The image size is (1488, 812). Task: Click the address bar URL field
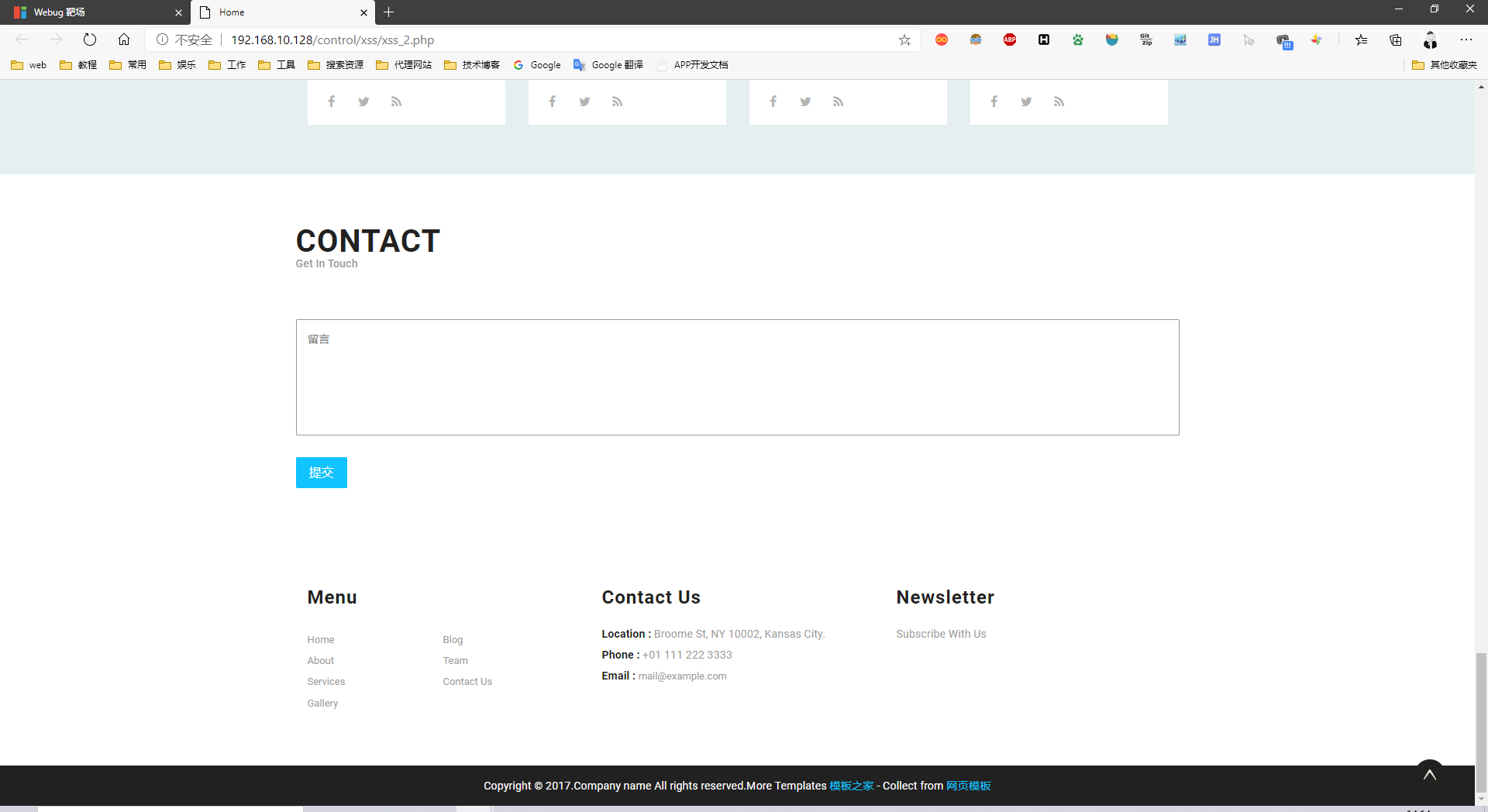558,40
